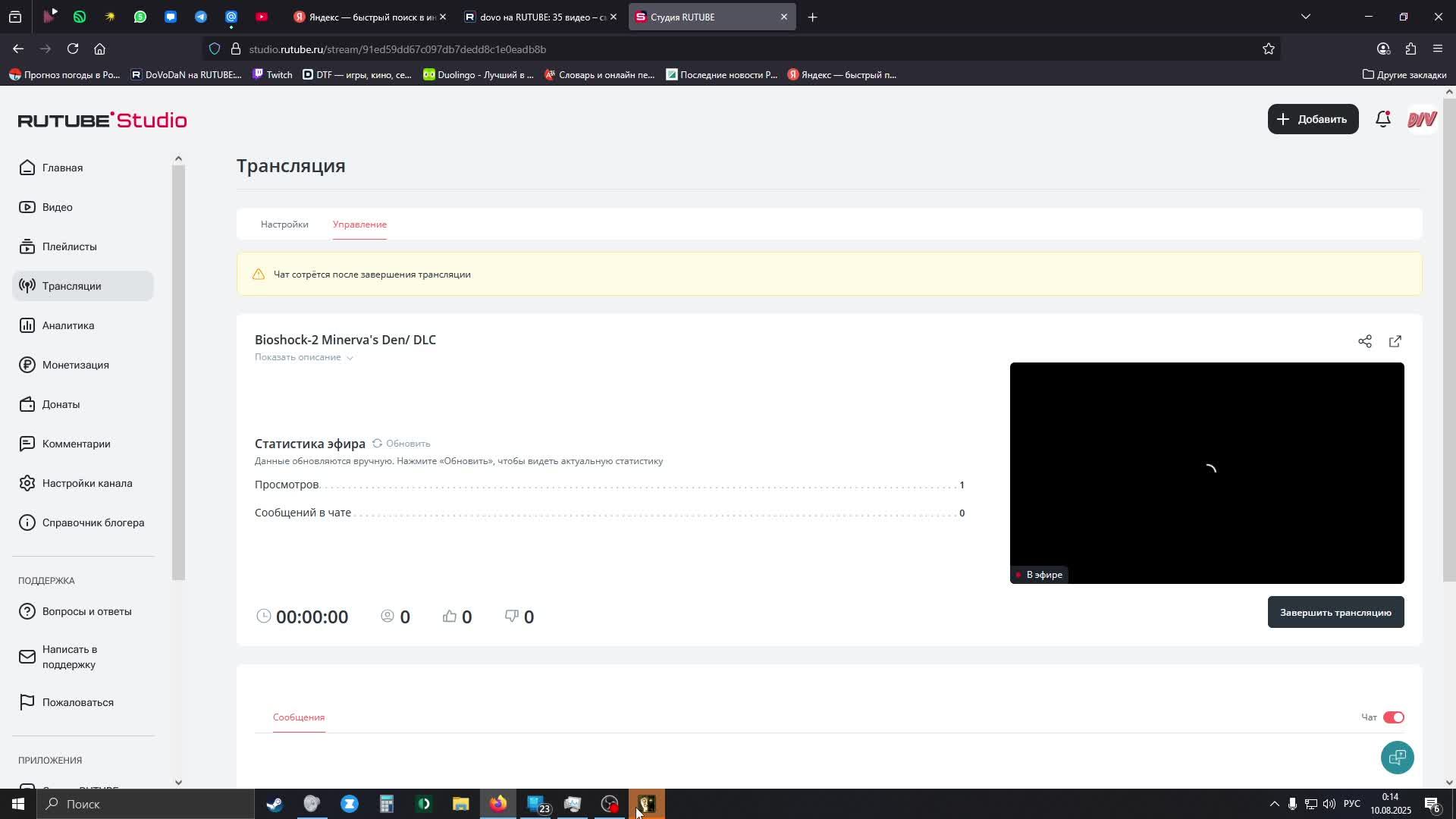Open the browser tabs list chevron
Viewport: 1456px width, 819px height.
(x=1305, y=17)
